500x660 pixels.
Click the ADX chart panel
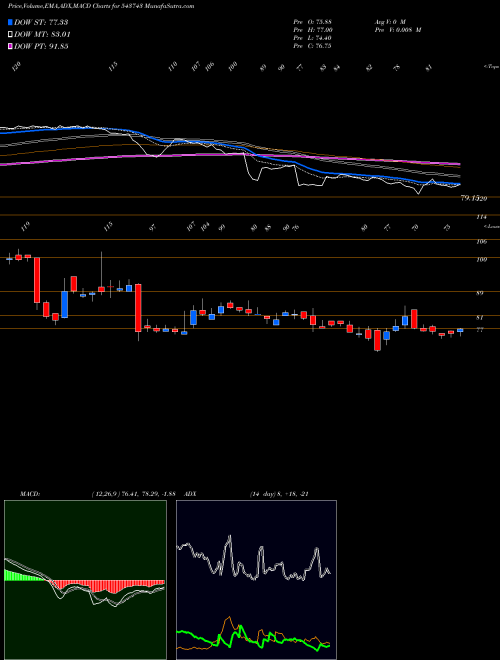(x=256, y=580)
